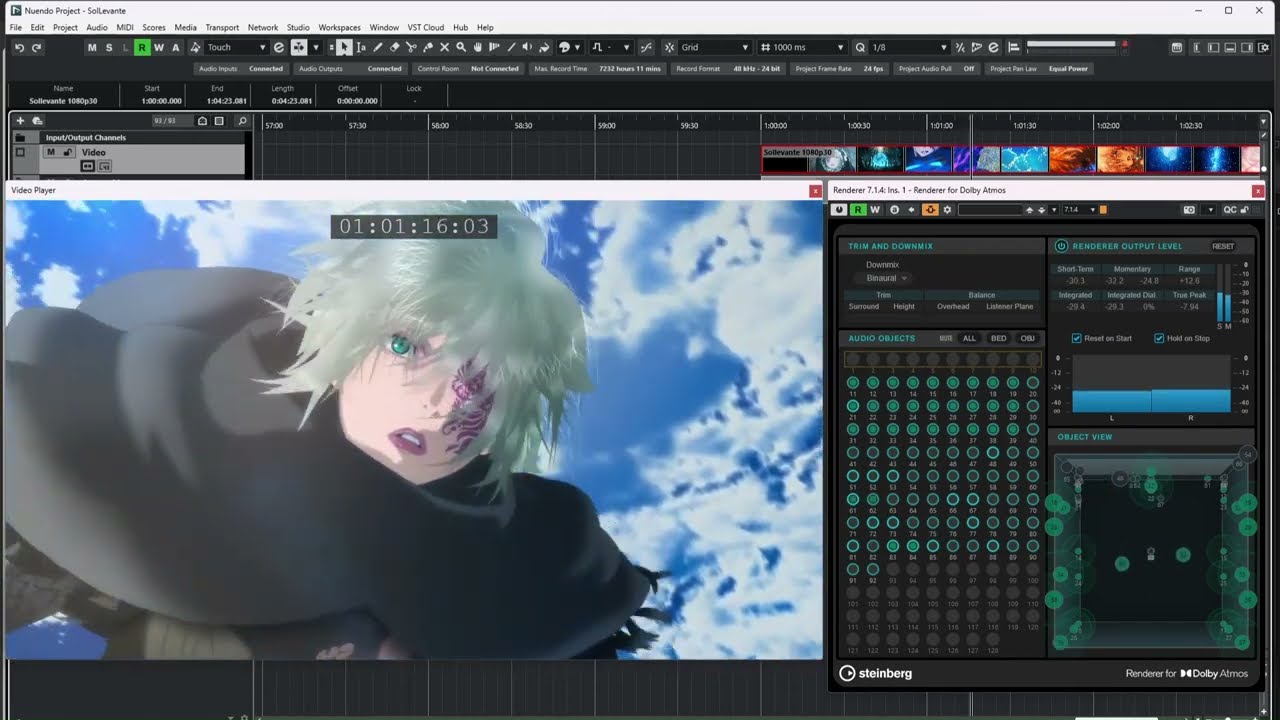The image size is (1280, 720).
Task: Open the track search magnifier
Action: pos(242,121)
